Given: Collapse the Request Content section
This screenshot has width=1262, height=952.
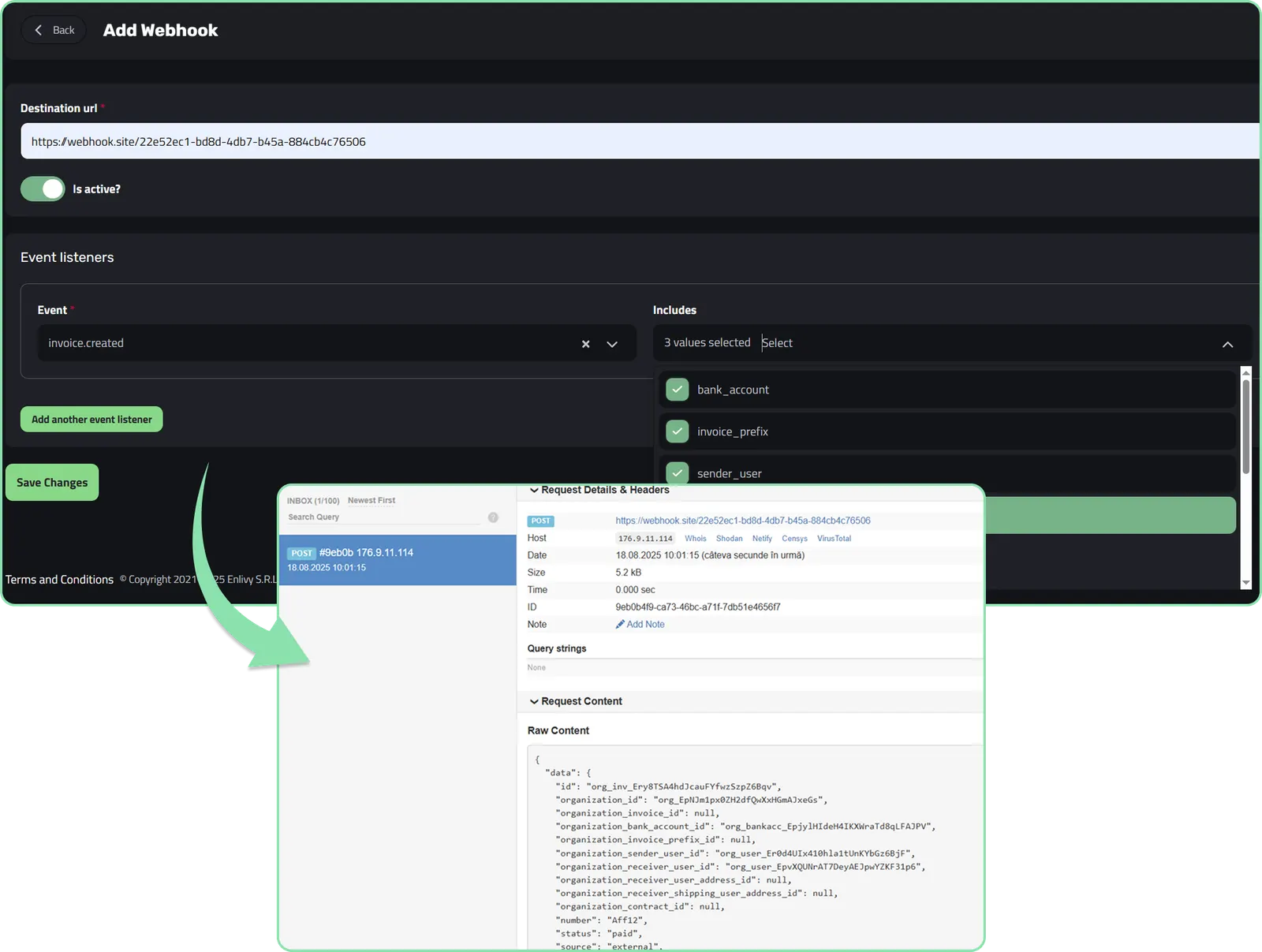Looking at the screenshot, I should click(575, 701).
